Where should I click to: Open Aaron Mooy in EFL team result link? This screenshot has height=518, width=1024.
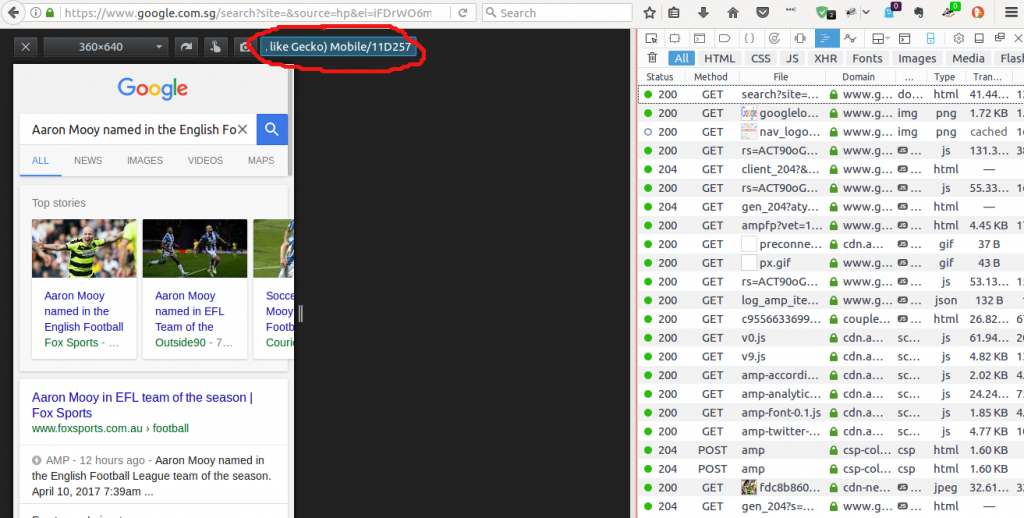142,405
